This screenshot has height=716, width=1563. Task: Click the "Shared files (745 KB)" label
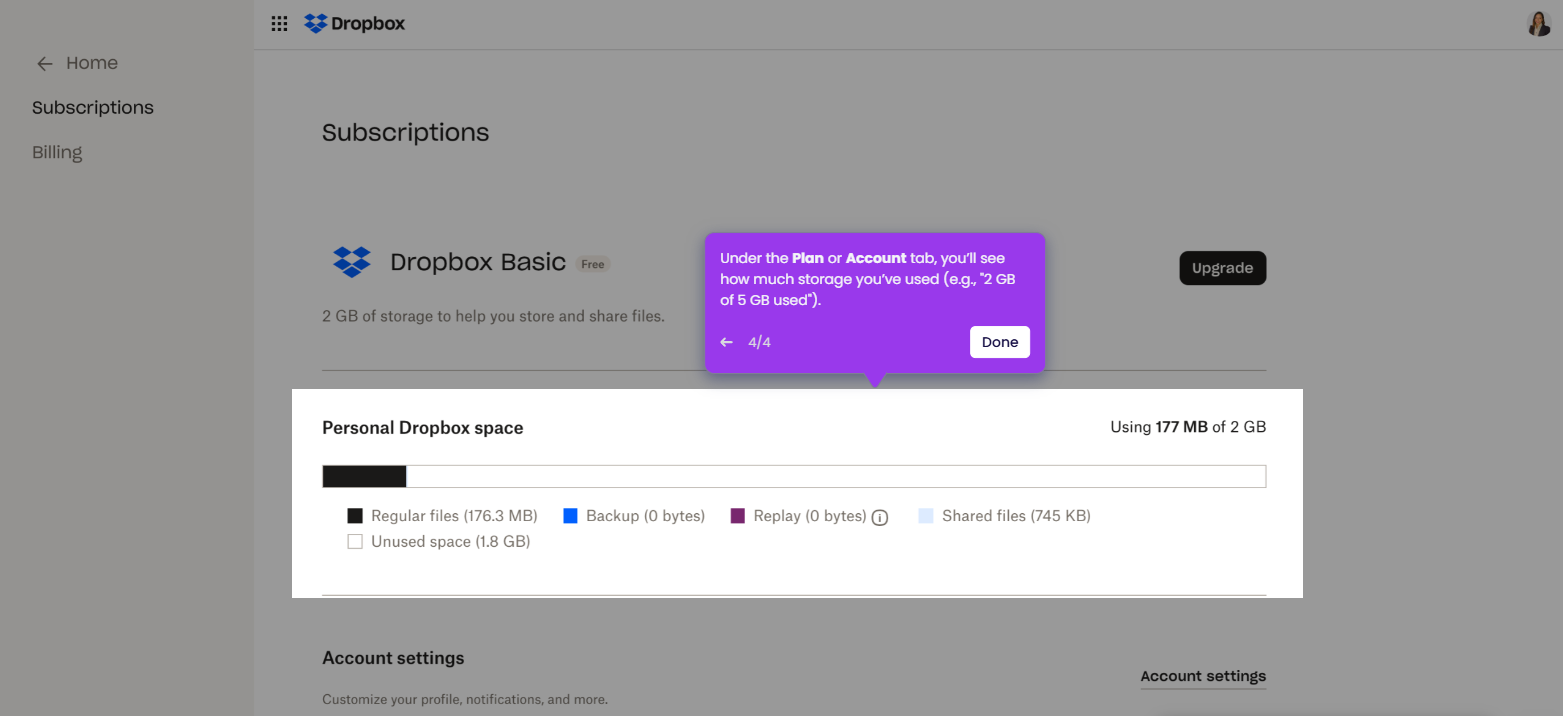click(1016, 516)
